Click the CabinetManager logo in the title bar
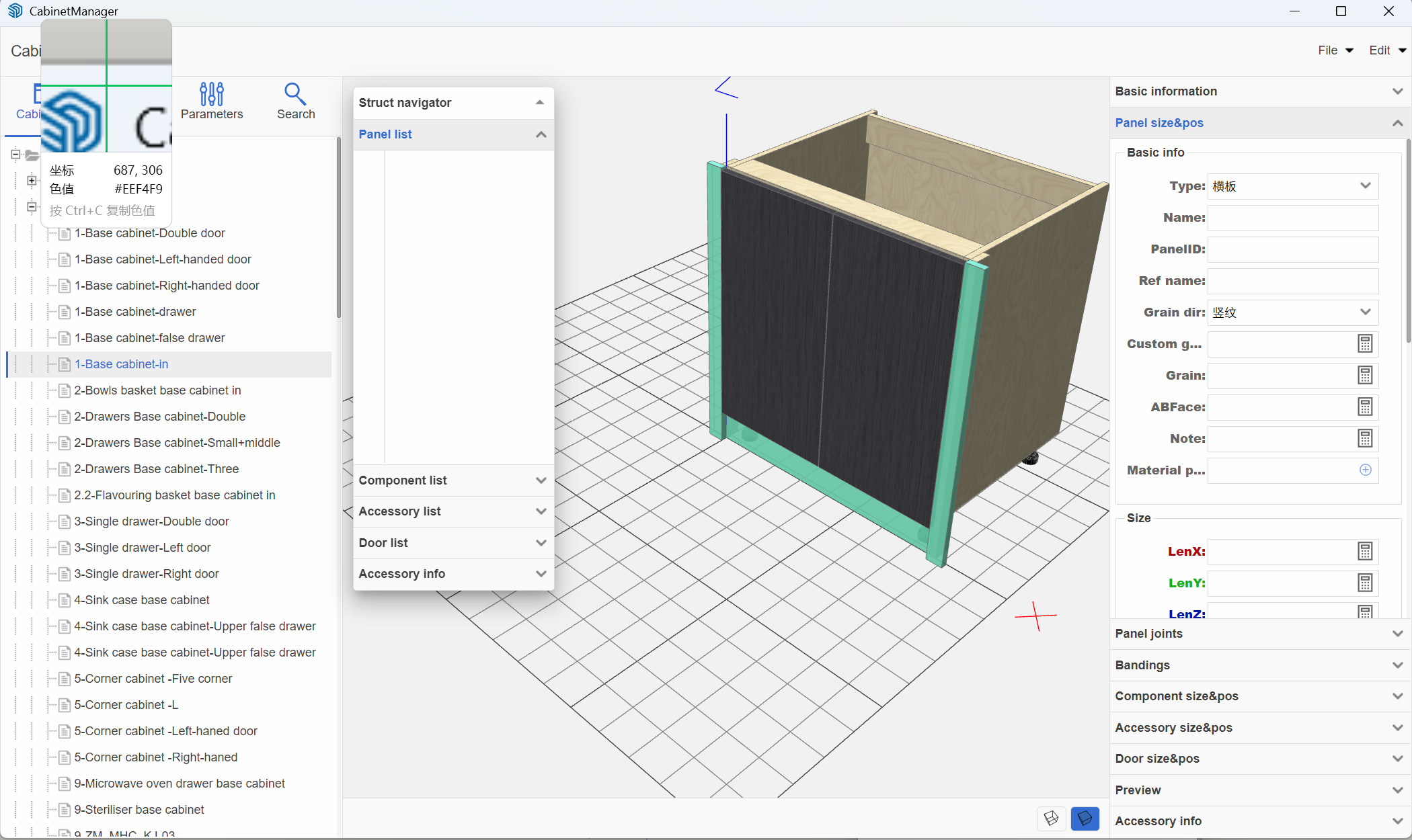 (x=15, y=11)
